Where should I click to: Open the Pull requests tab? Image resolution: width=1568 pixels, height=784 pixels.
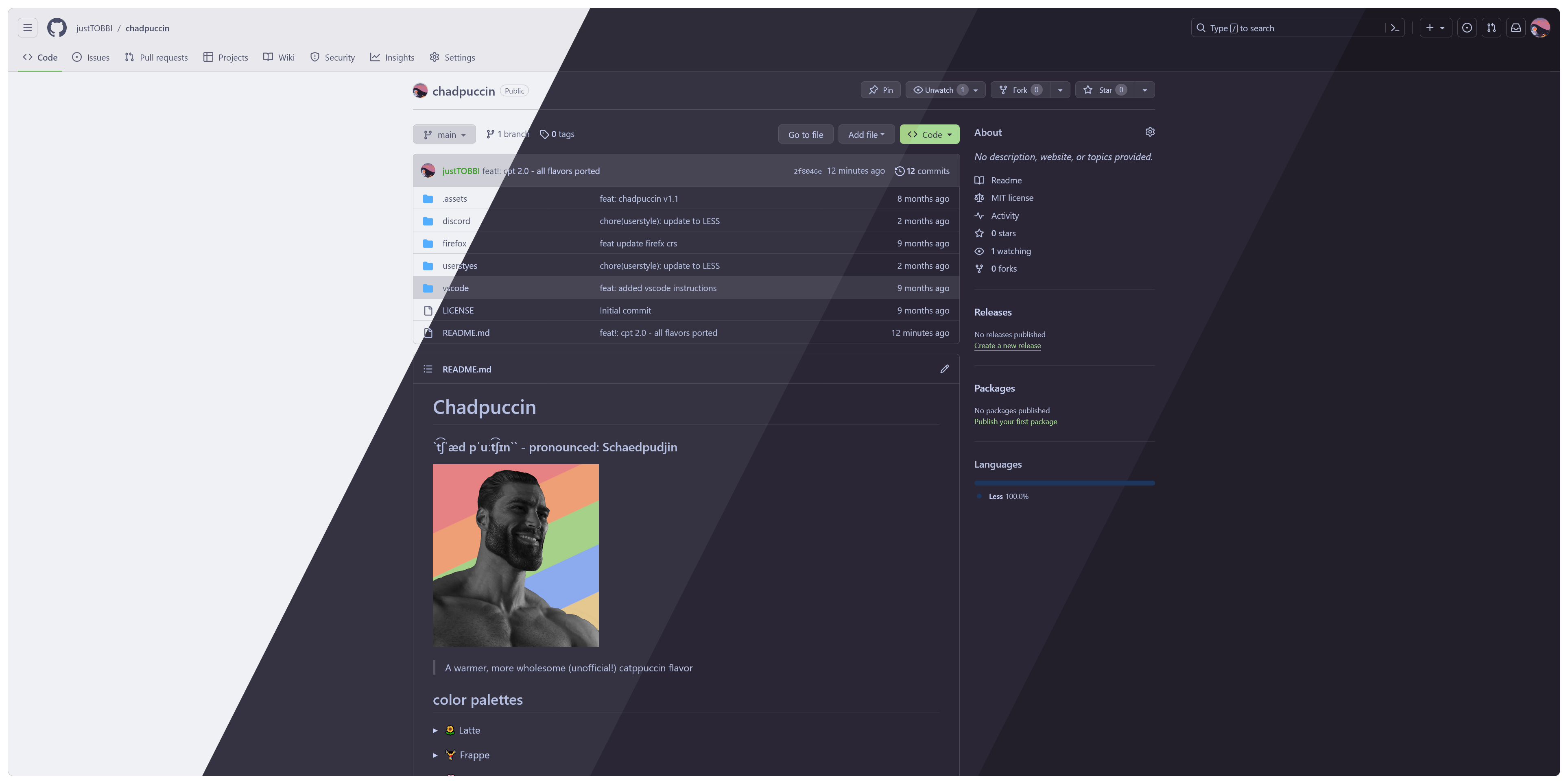click(x=157, y=57)
